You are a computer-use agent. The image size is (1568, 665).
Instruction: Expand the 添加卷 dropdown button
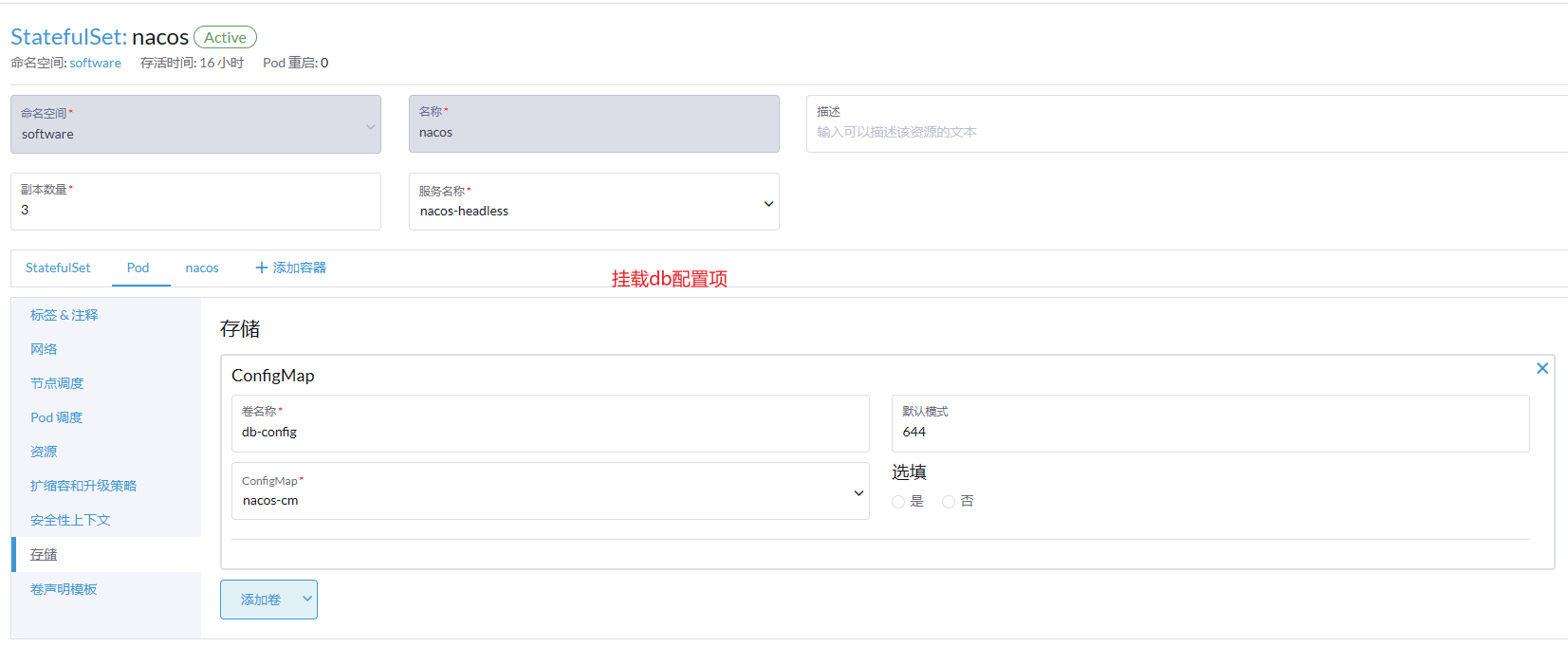coord(268,600)
